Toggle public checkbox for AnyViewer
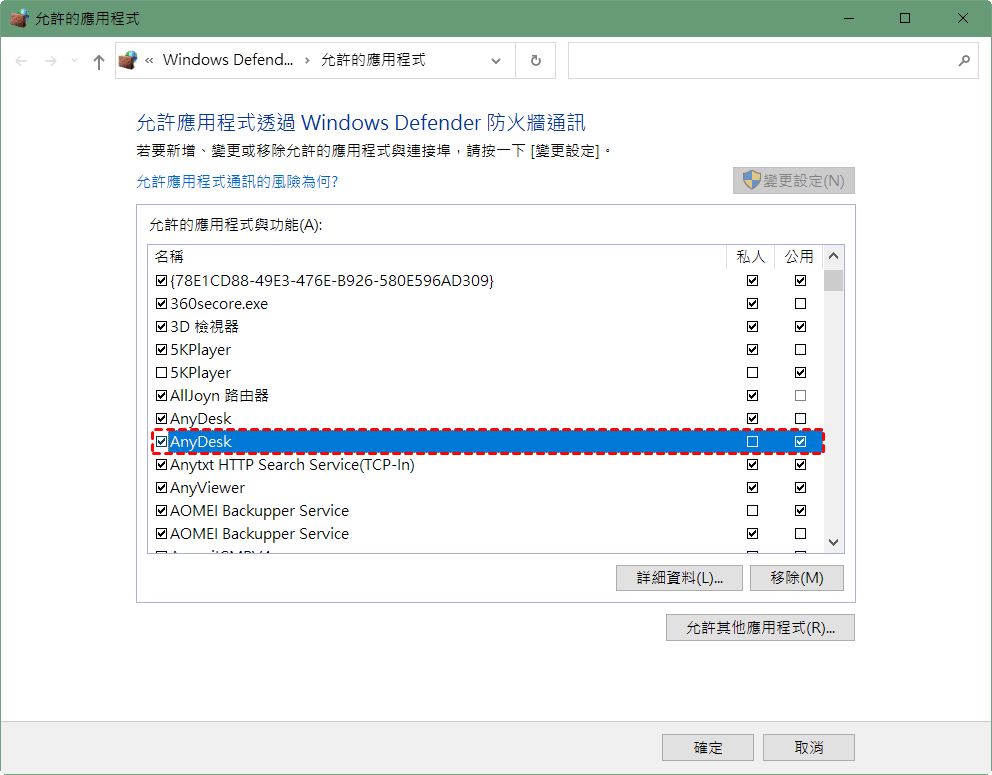The image size is (992, 775). (x=800, y=488)
